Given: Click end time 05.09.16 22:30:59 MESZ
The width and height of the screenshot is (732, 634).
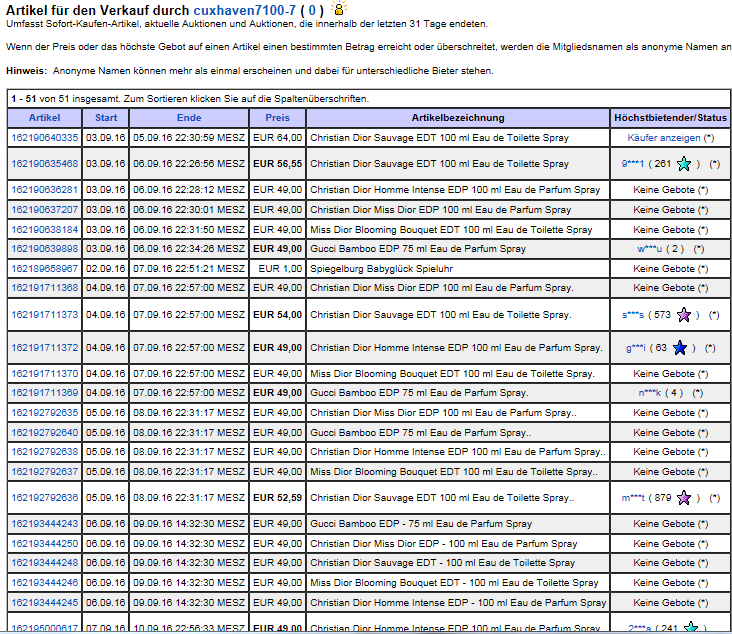Looking at the screenshot, I should (189, 138).
